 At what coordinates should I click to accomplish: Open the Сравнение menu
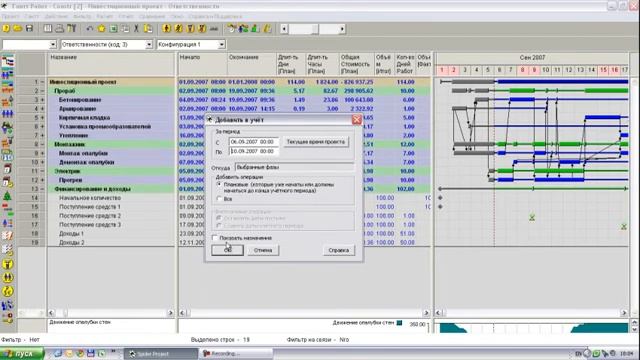(x=152, y=16)
